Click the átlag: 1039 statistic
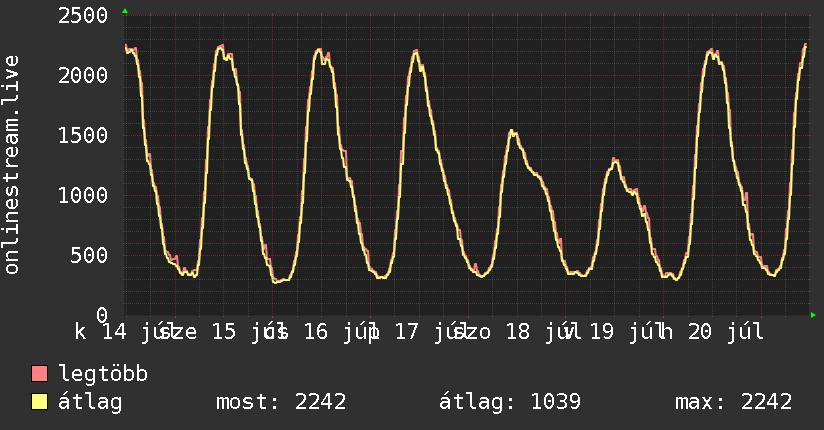Screen dimensions: 824x430 click(x=510, y=403)
